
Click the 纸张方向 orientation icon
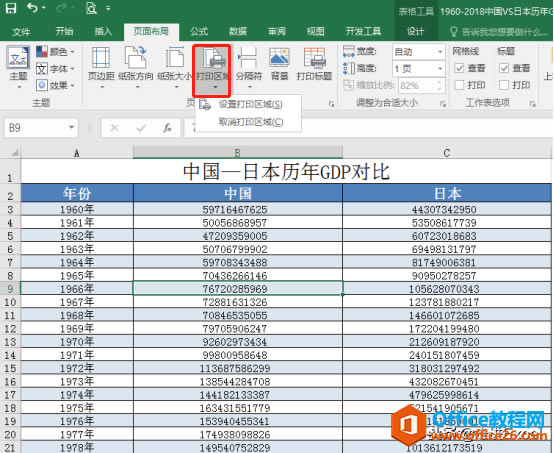pyautogui.click(x=136, y=58)
